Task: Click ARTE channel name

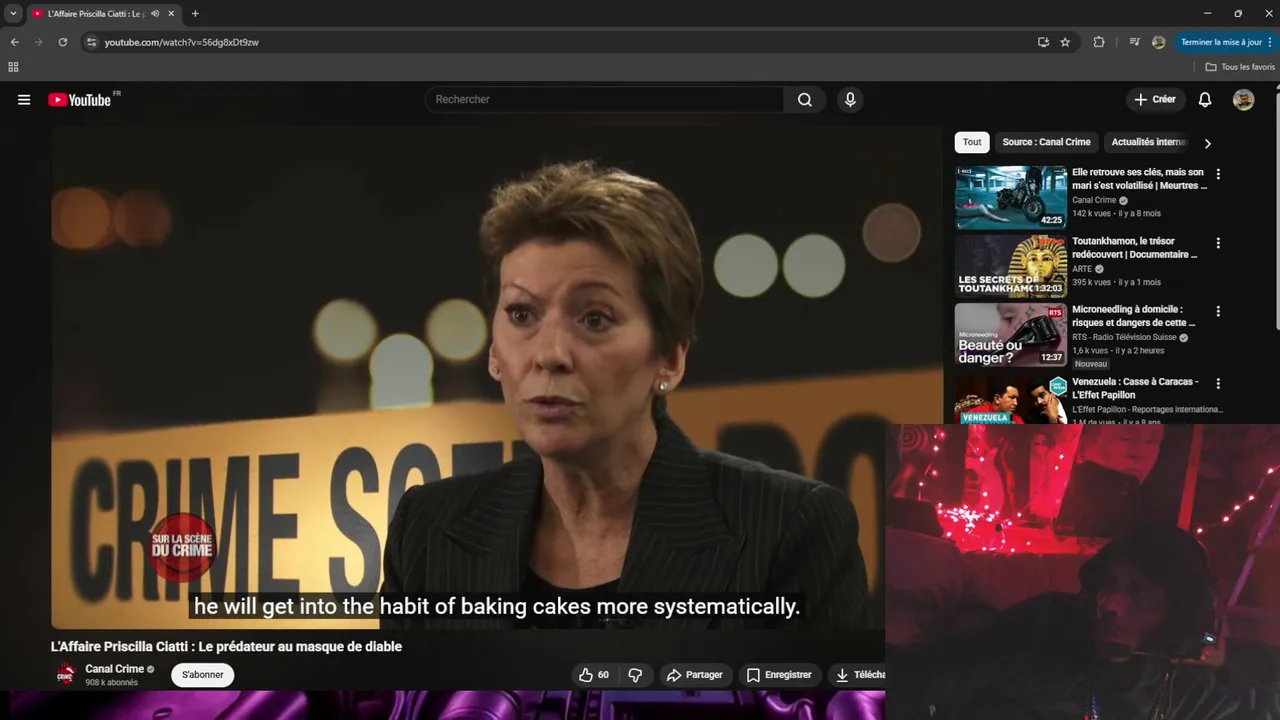Action: [1082, 269]
